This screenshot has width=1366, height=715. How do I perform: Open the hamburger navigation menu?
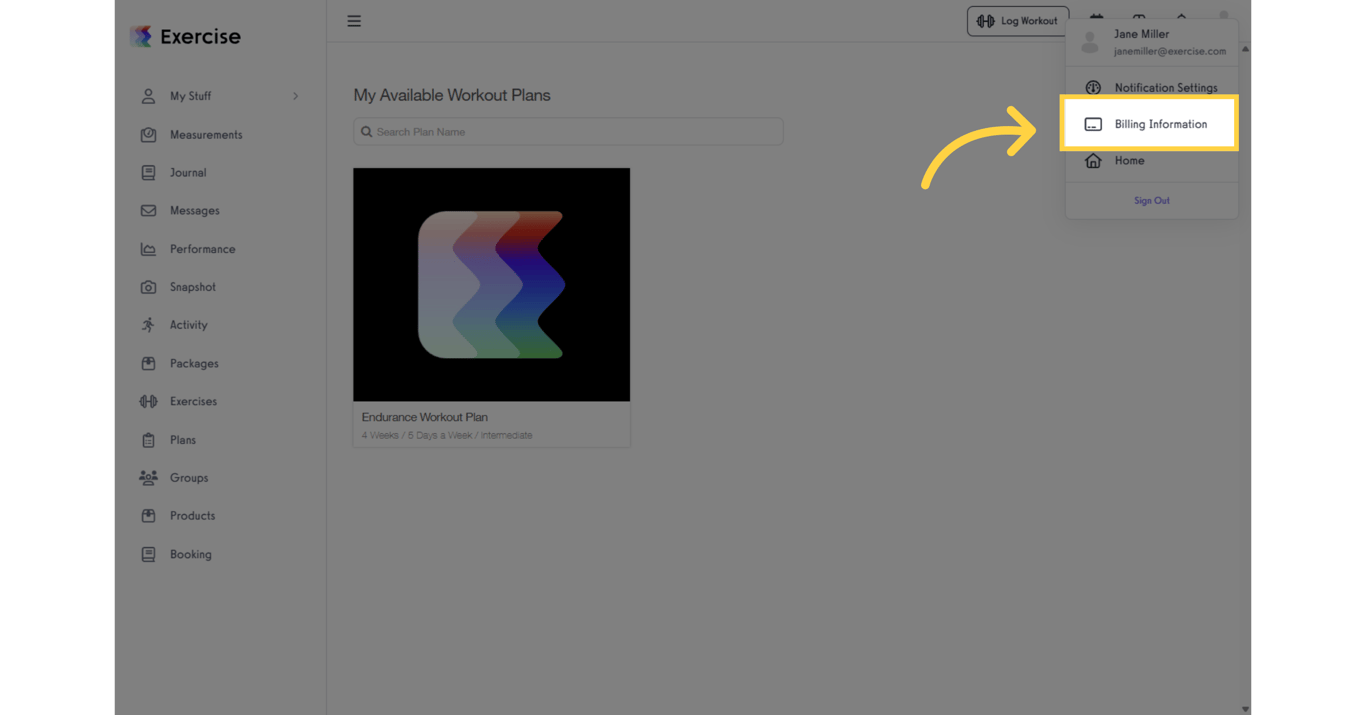(x=353, y=20)
